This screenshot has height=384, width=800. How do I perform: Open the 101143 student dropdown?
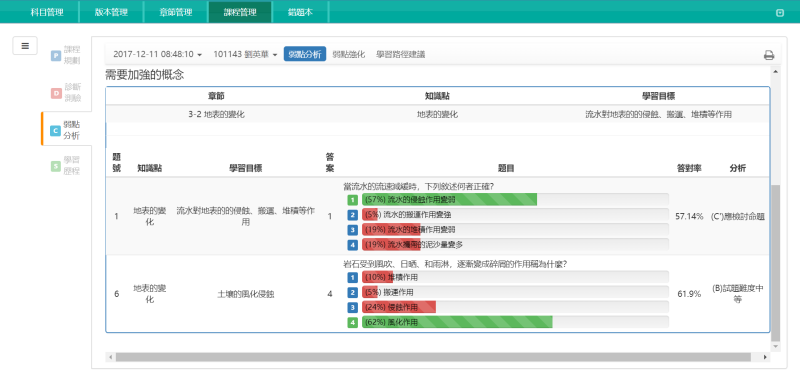tap(245, 54)
